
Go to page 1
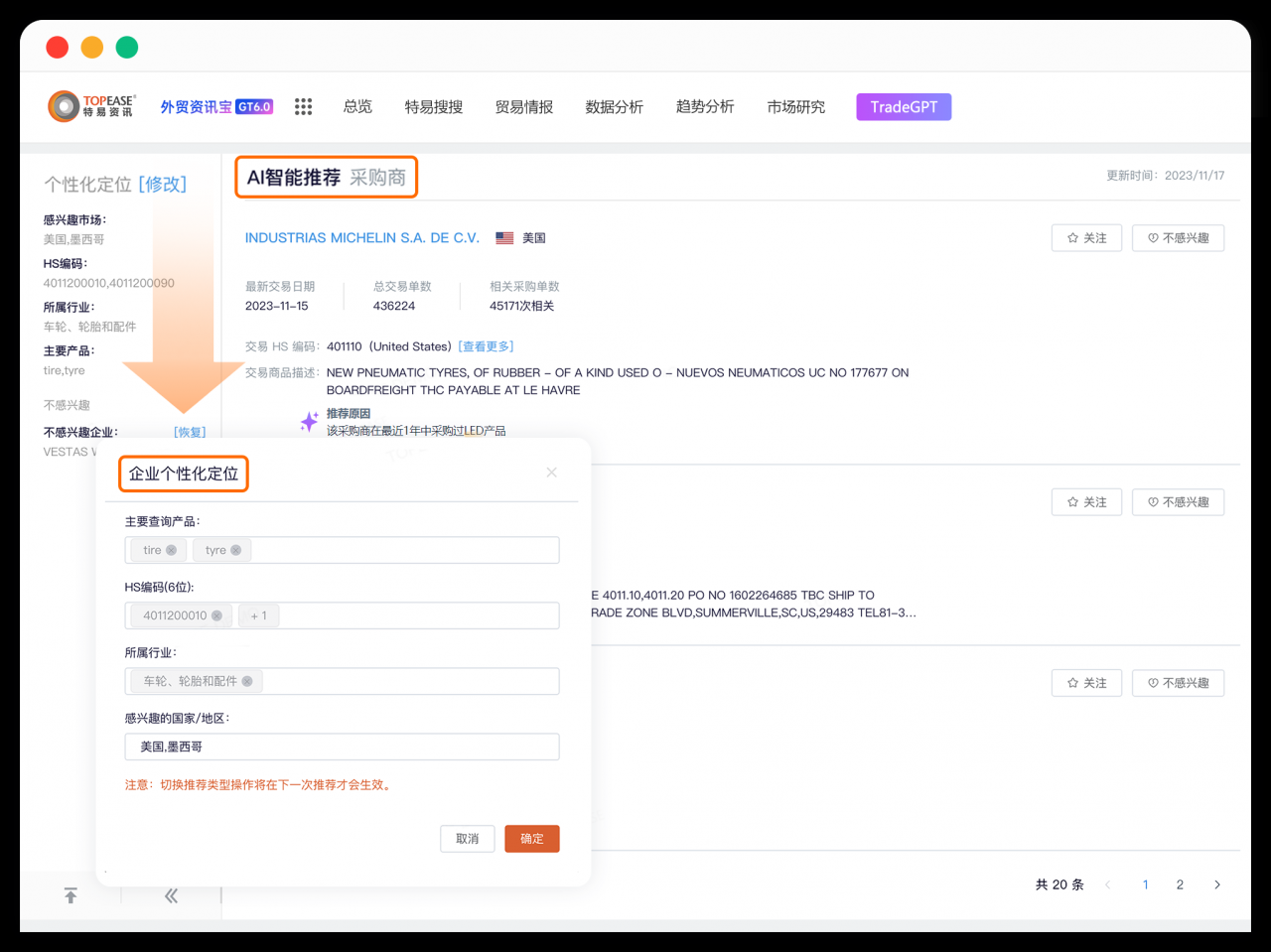click(1145, 884)
